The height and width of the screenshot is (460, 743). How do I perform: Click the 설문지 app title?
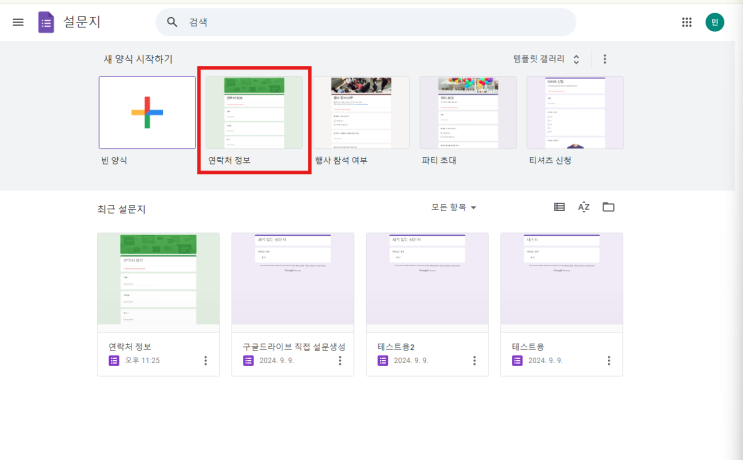82,22
